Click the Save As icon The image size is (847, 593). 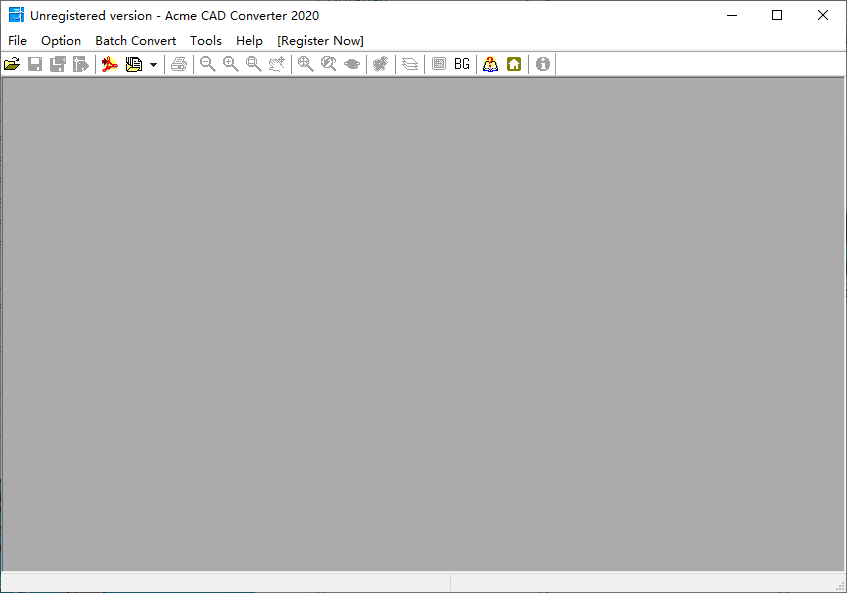tap(58, 64)
